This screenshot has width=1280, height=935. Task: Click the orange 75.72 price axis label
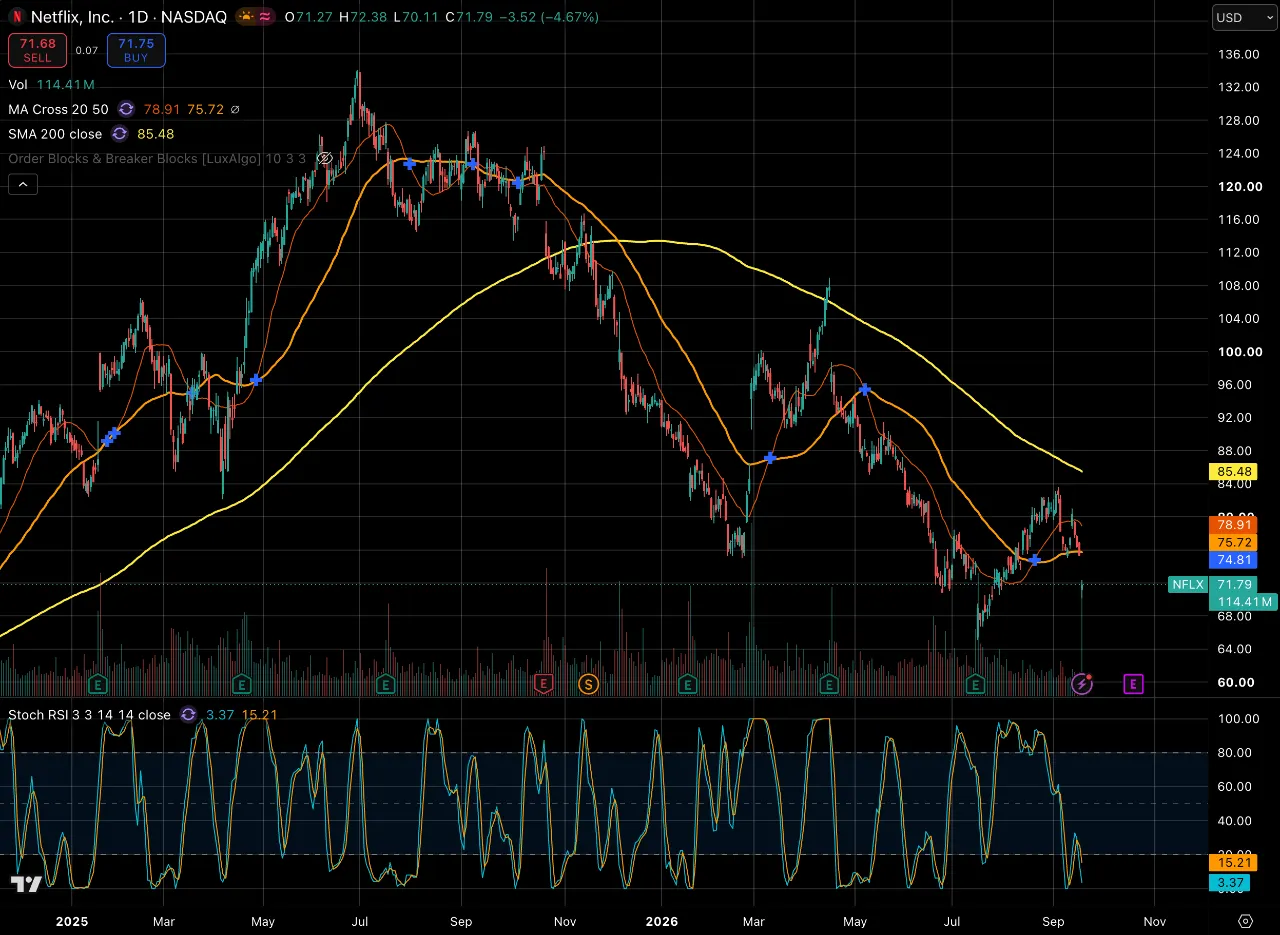1235,542
